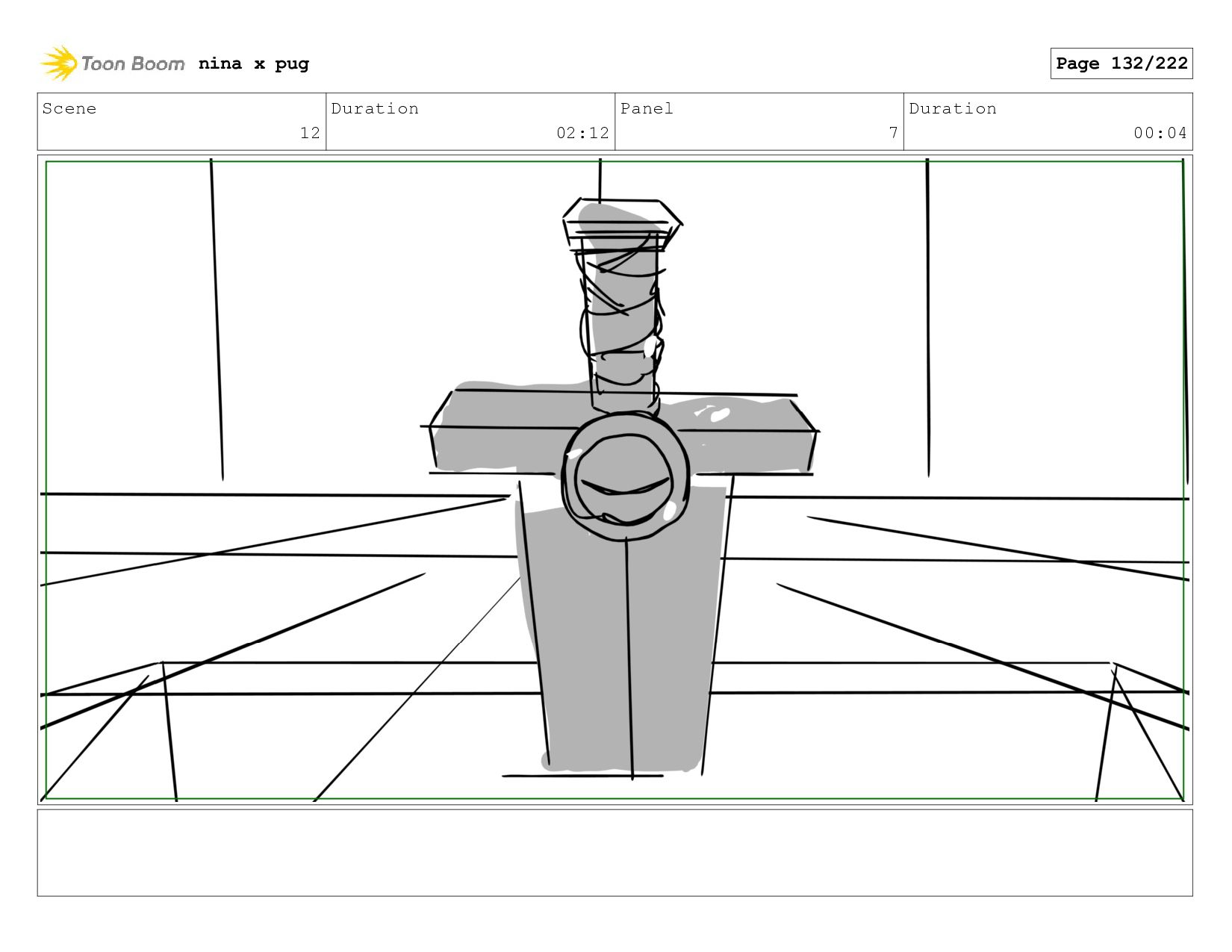Image resolution: width=1232 pixels, height=952 pixels.
Task: Click panel number '7'
Action: point(893,133)
